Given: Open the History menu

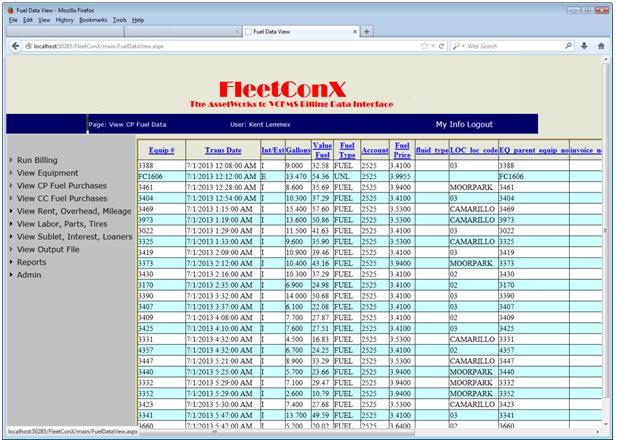Looking at the screenshot, I should 65,20.
